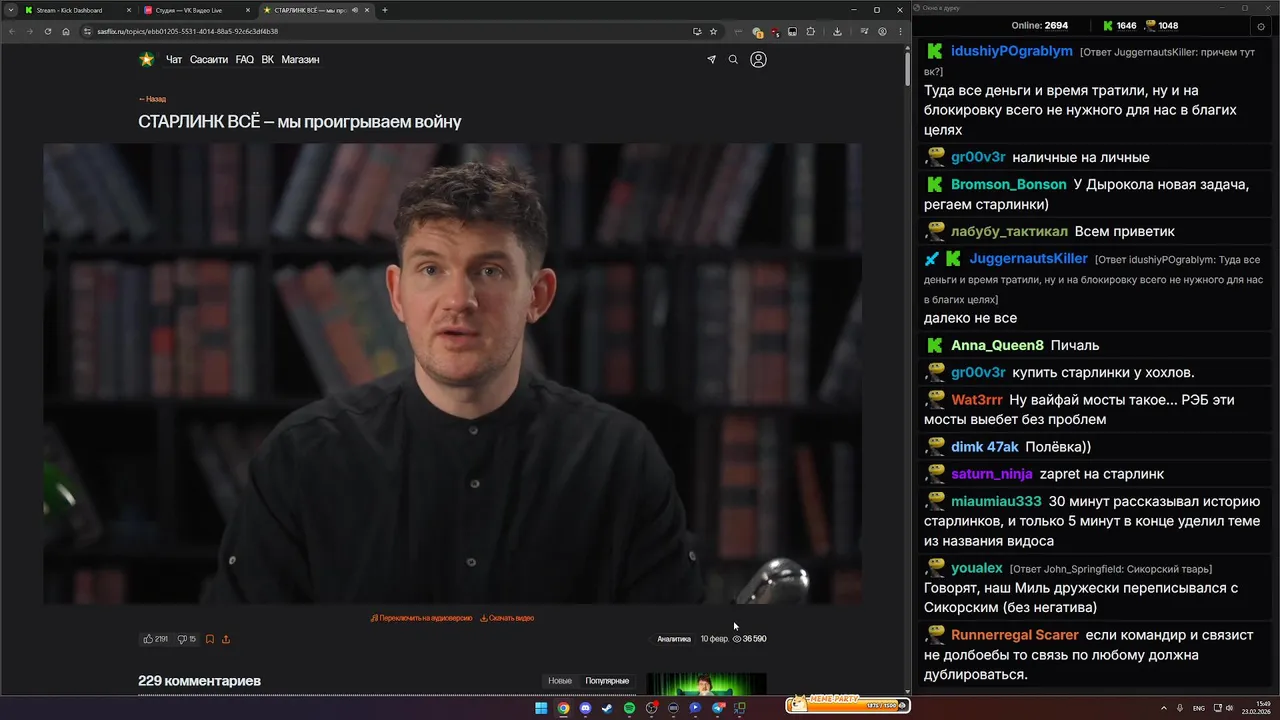Go back via the Назад link

tap(152, 99)
